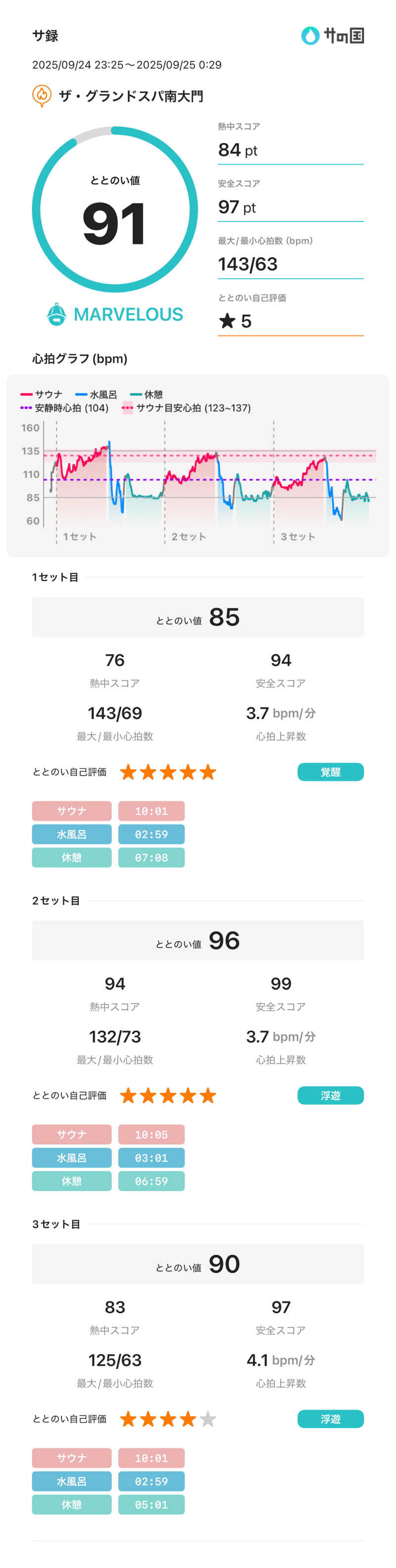Click the pink サウナ目安心拍 legend swatch
Image resolution: width=396 pixels, height=1568 pixels.
coord(128,408)
